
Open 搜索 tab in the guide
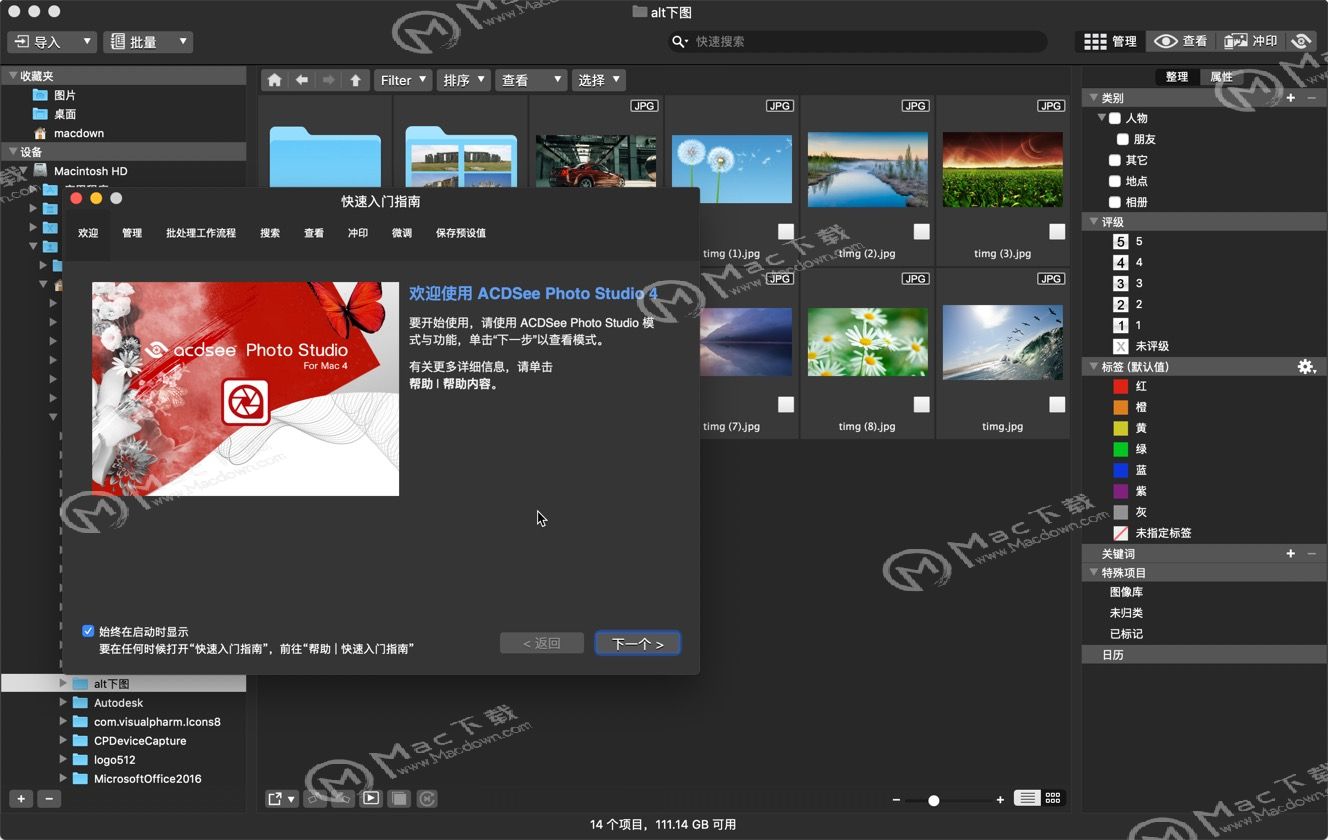click(x=270, y=233)
